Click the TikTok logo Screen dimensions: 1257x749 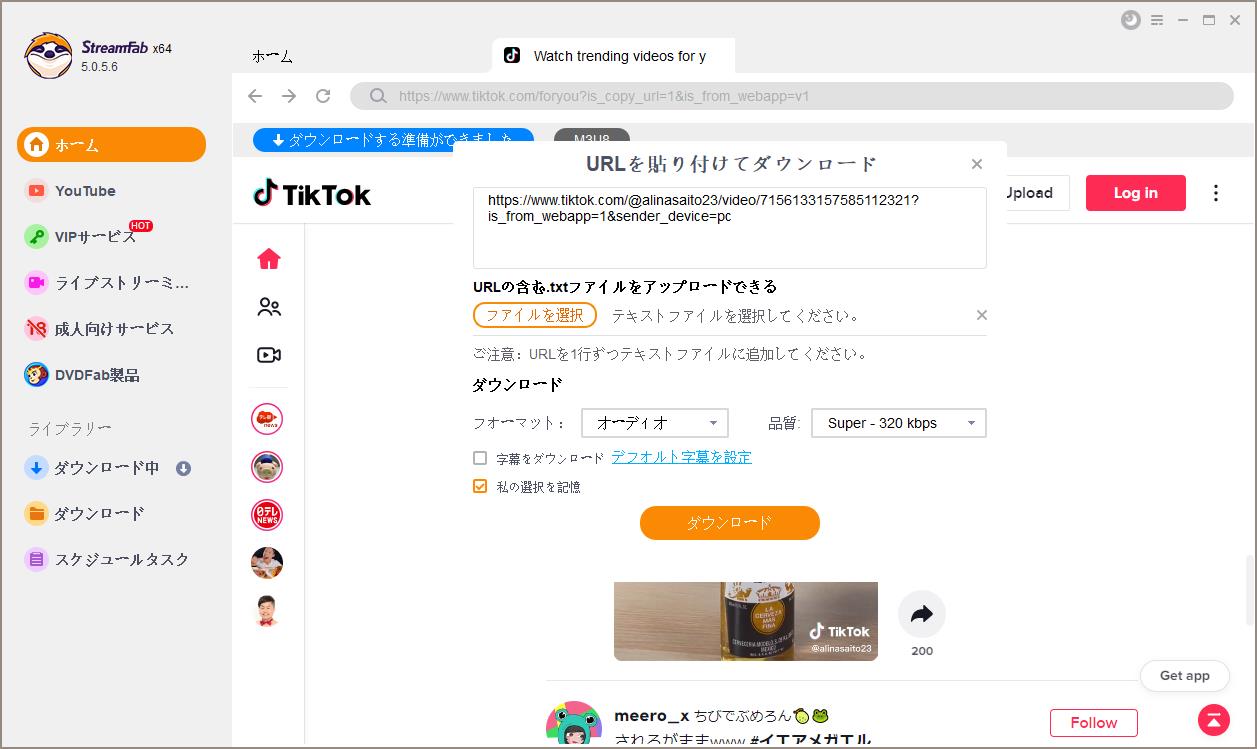point(312,194)
